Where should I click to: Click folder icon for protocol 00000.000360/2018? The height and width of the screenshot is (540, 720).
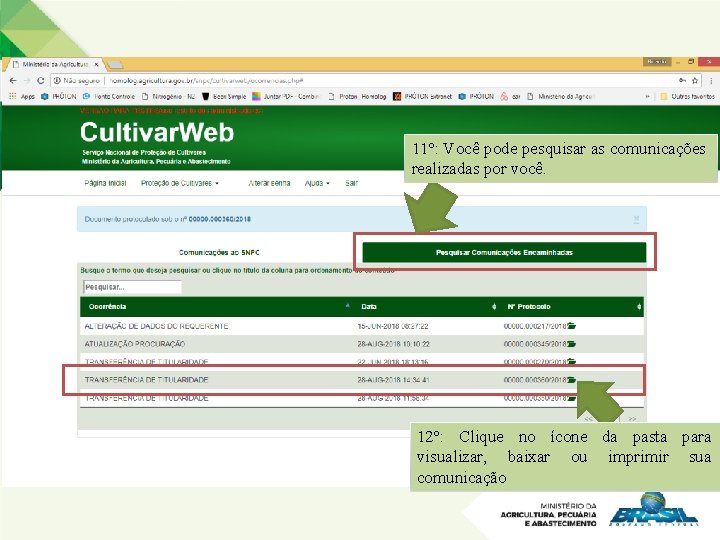(571, 380)
